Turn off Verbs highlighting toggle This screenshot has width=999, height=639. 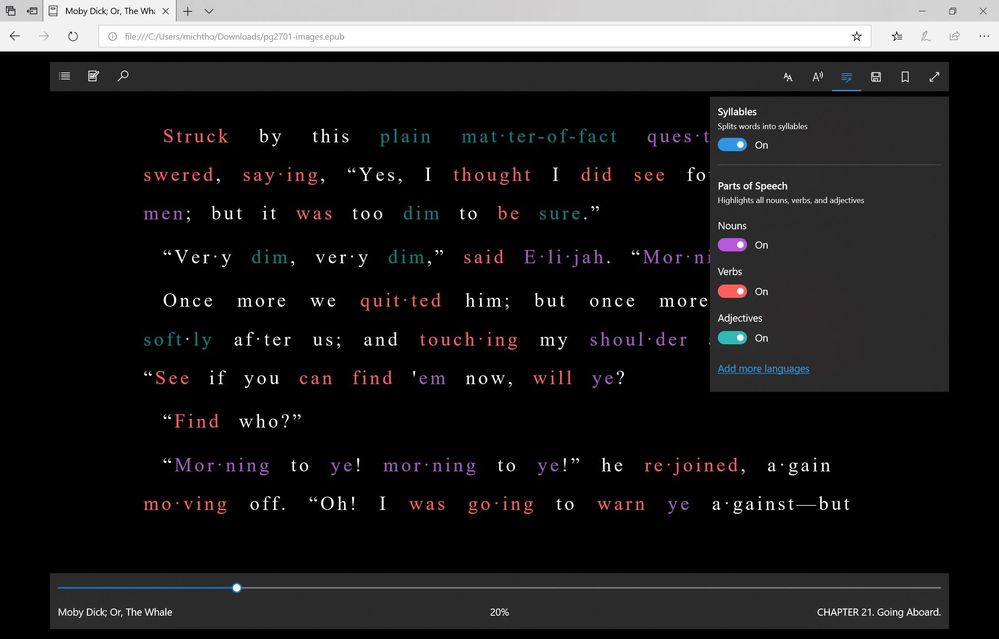732,291
